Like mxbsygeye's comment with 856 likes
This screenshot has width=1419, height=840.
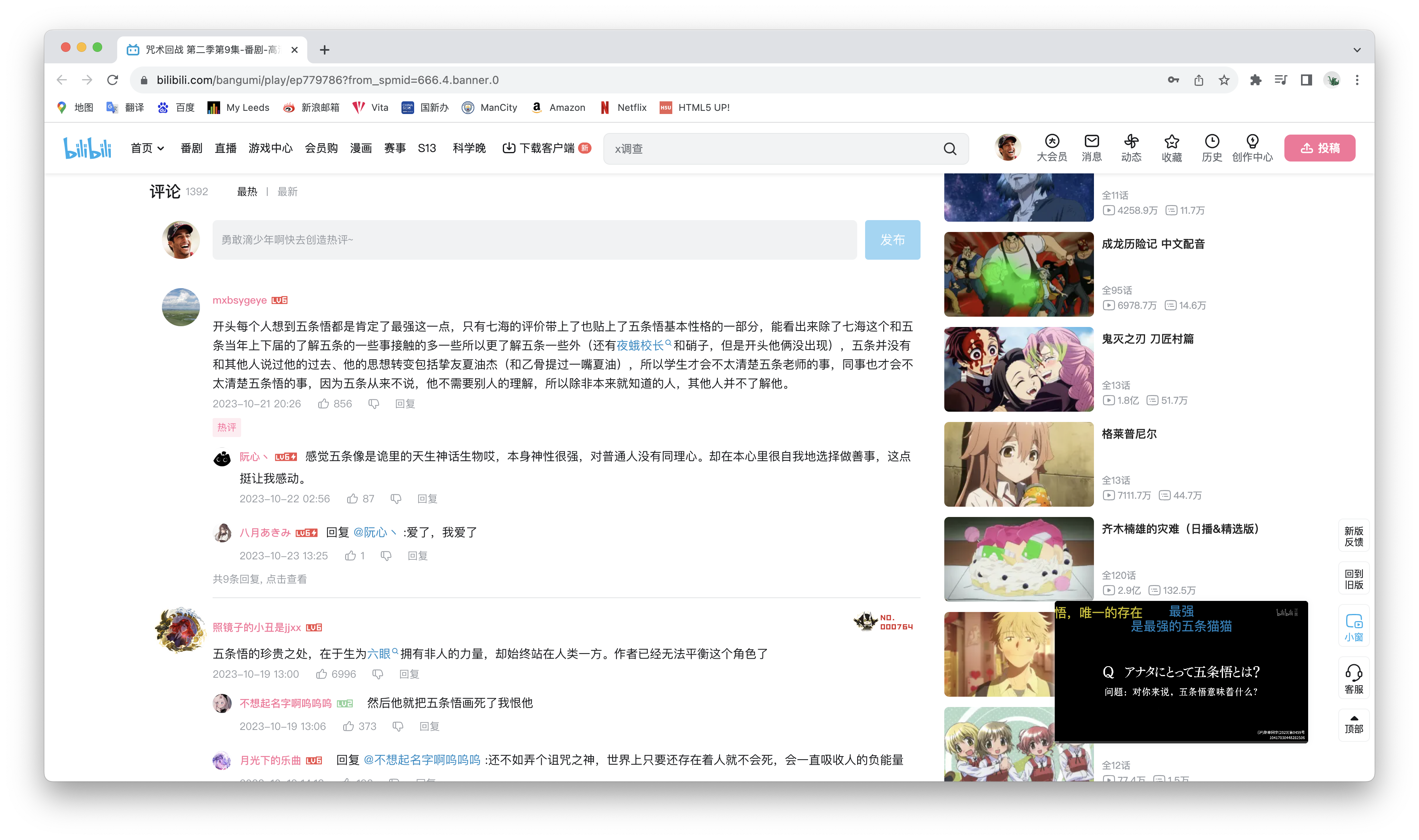point(323,404)
